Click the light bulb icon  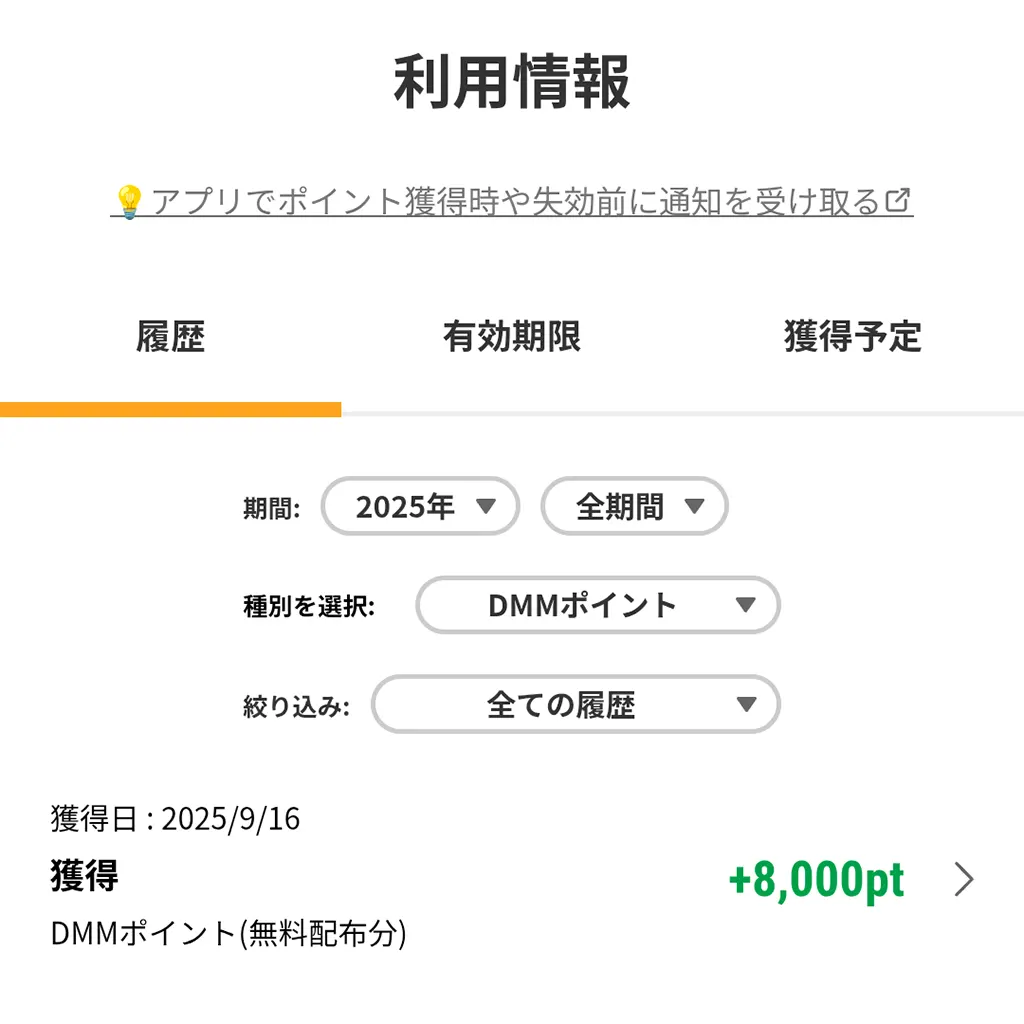coord(128,202)
